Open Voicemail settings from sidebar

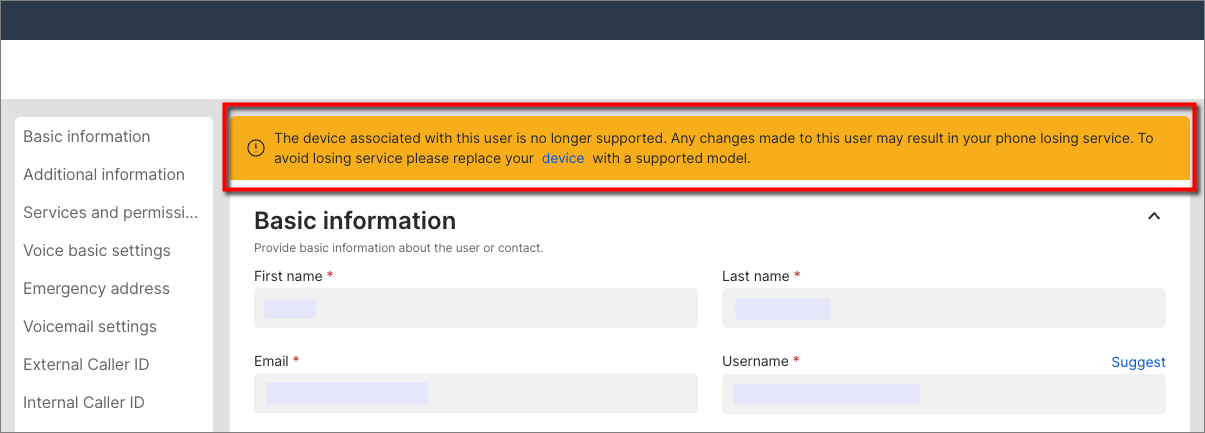(90, 327)
